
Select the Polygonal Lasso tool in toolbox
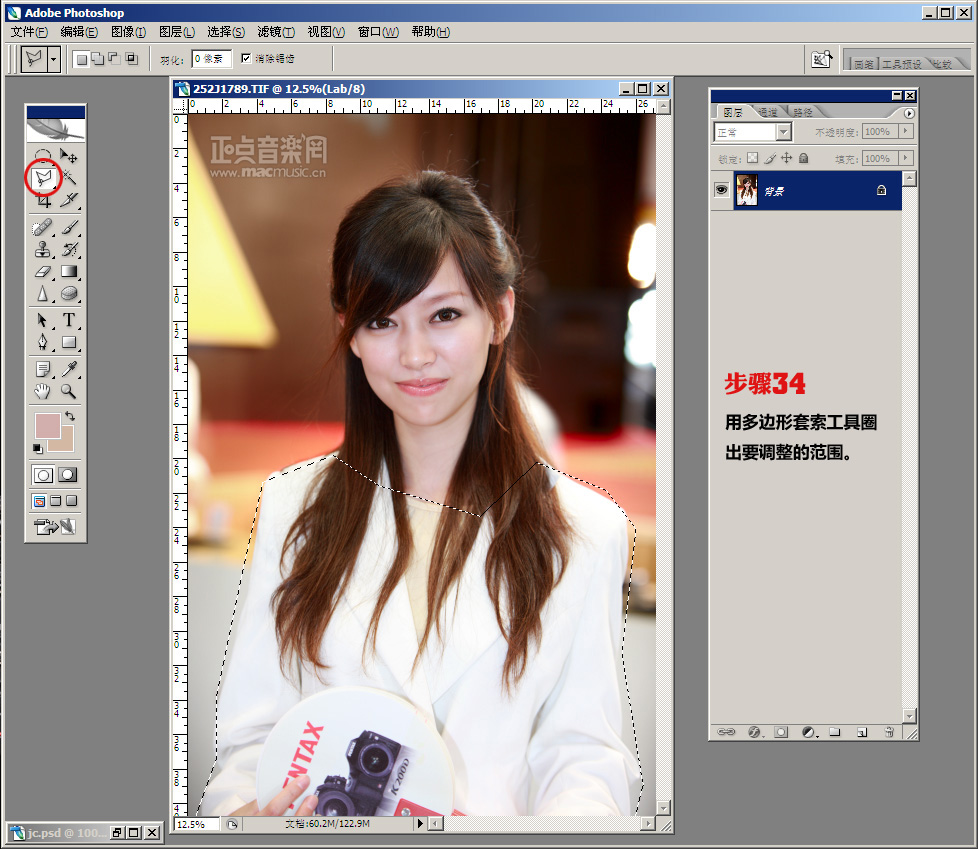point(43,178)
